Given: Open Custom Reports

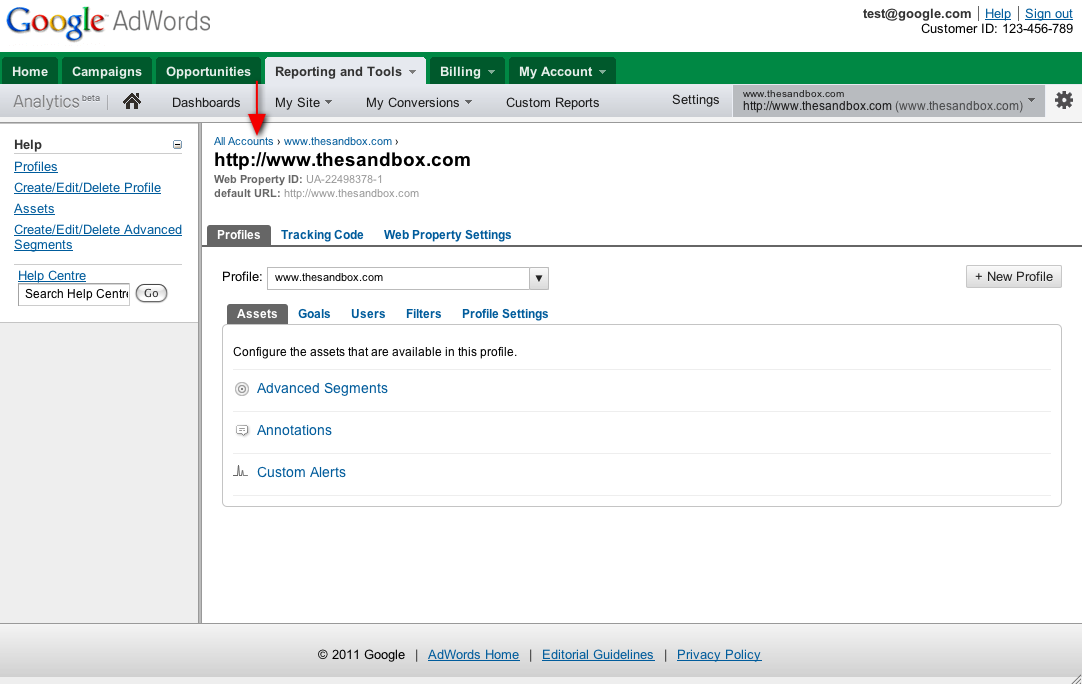Looking at the screenshot, I should coord(552,102).
